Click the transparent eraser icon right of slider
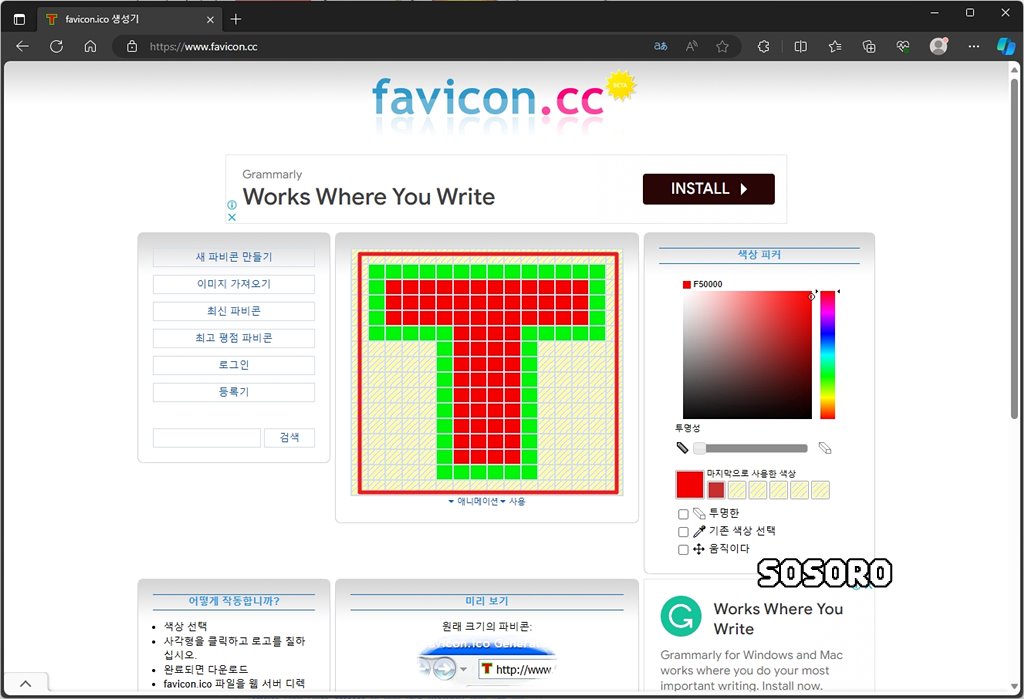 coord(825,448)
